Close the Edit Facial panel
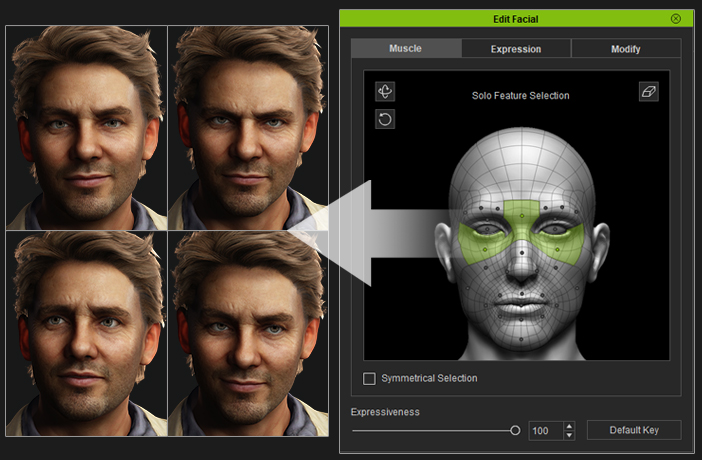702x460 pixels. (676, 19)
